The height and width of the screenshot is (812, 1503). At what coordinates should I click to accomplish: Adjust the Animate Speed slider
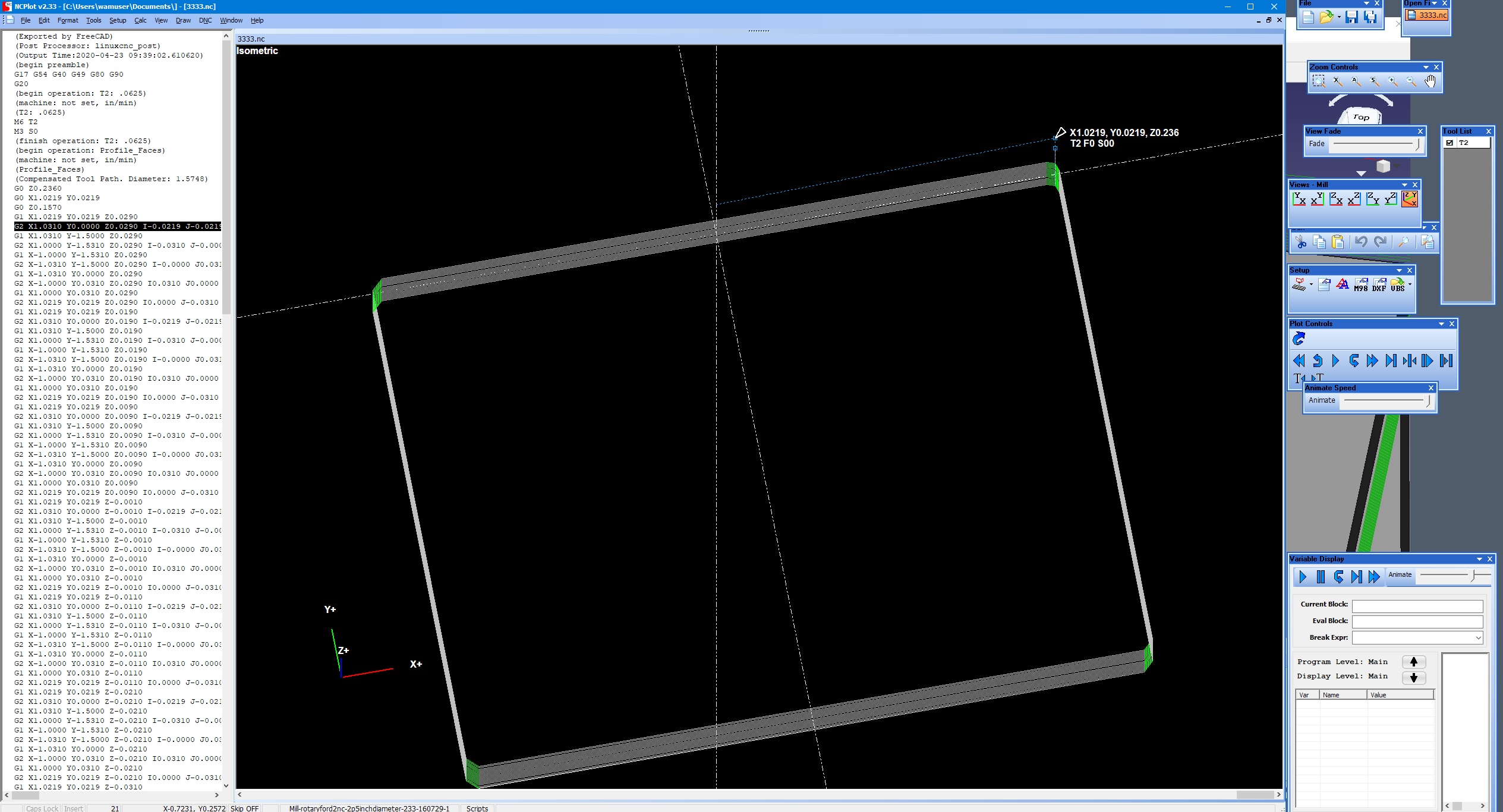coord(1388,401)
